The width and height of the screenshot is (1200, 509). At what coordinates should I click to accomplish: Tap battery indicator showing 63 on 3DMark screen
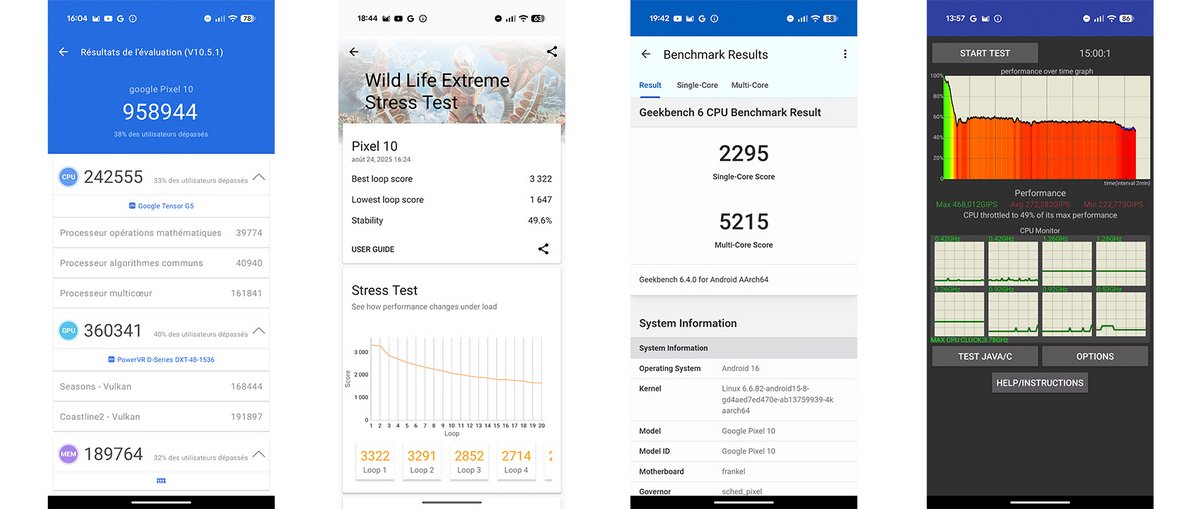(537, 19)
